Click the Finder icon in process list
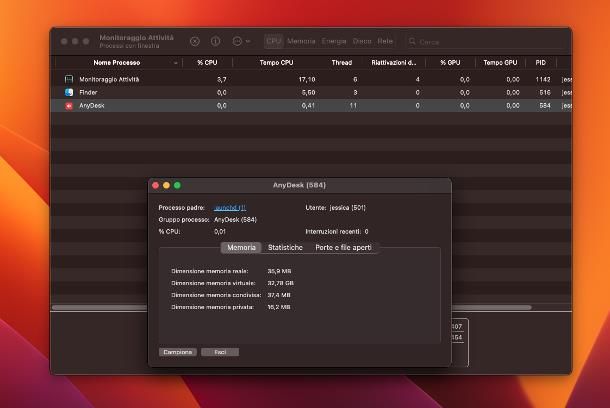610x408 pixels. click(69, 93)
